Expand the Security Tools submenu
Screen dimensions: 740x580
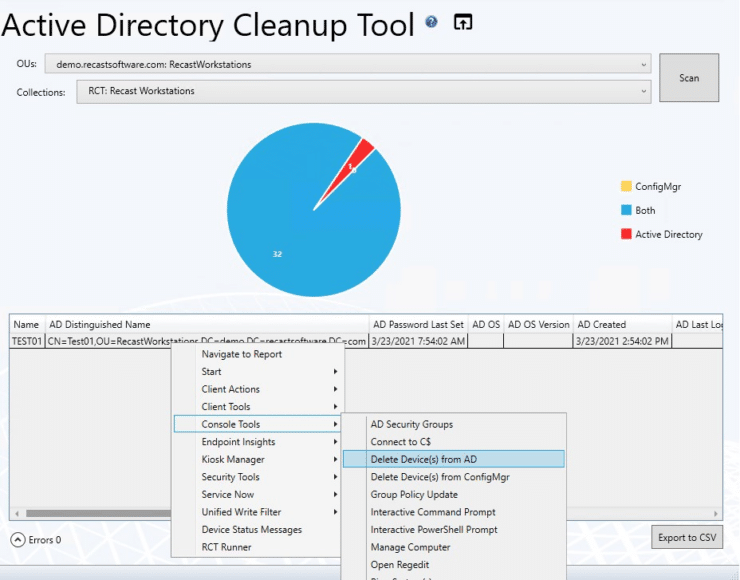click(257, 477)
